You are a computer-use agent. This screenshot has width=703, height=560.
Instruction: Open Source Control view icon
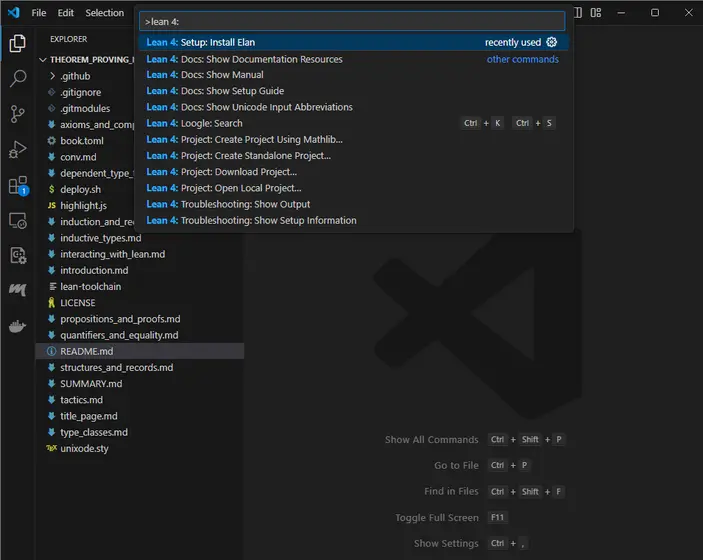17,114
